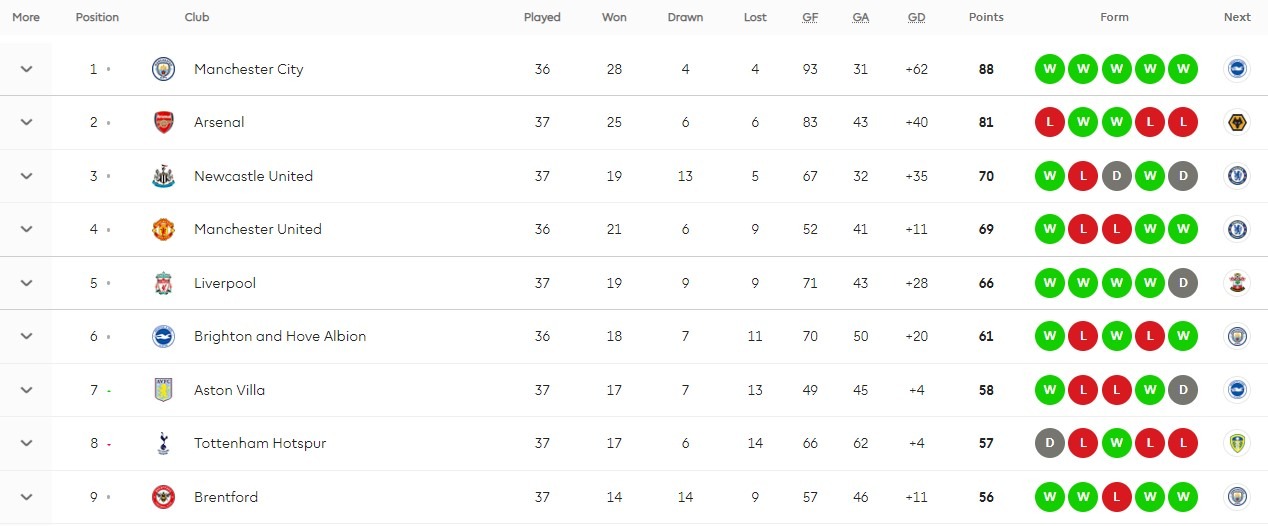
Task: Click the Tottenham Hotspur club crest
Action: [x=163, y=443]
